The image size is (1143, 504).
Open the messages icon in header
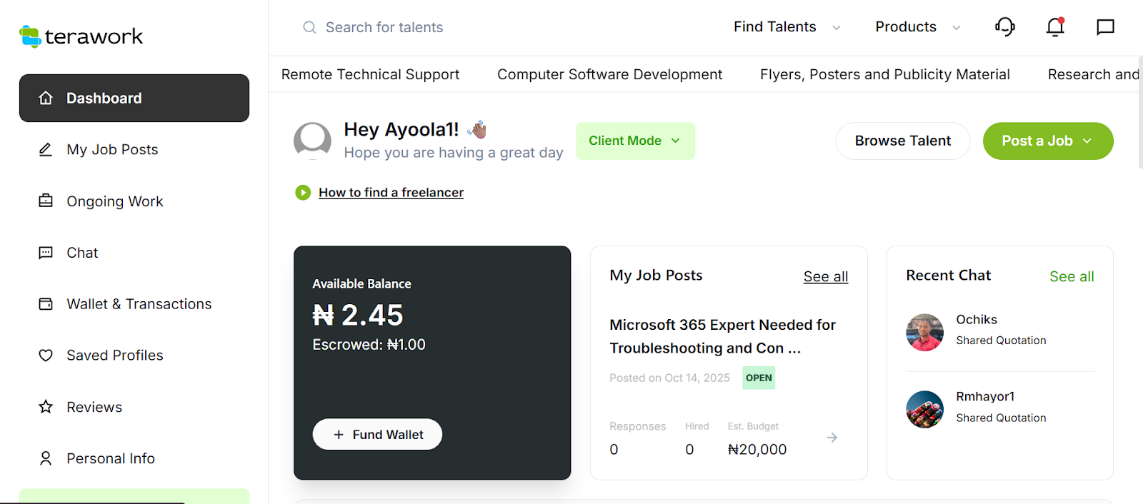(x=1105, y=27)
